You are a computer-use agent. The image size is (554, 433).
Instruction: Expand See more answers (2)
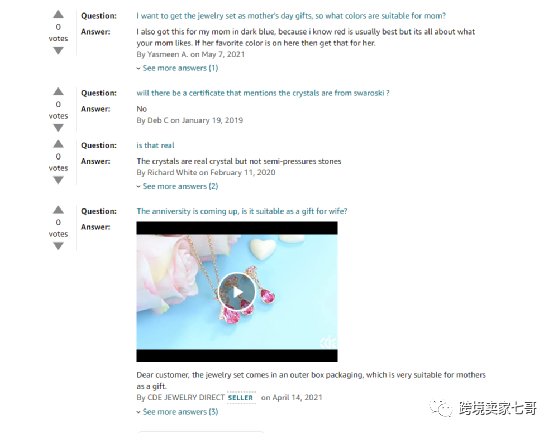(177, 186)
